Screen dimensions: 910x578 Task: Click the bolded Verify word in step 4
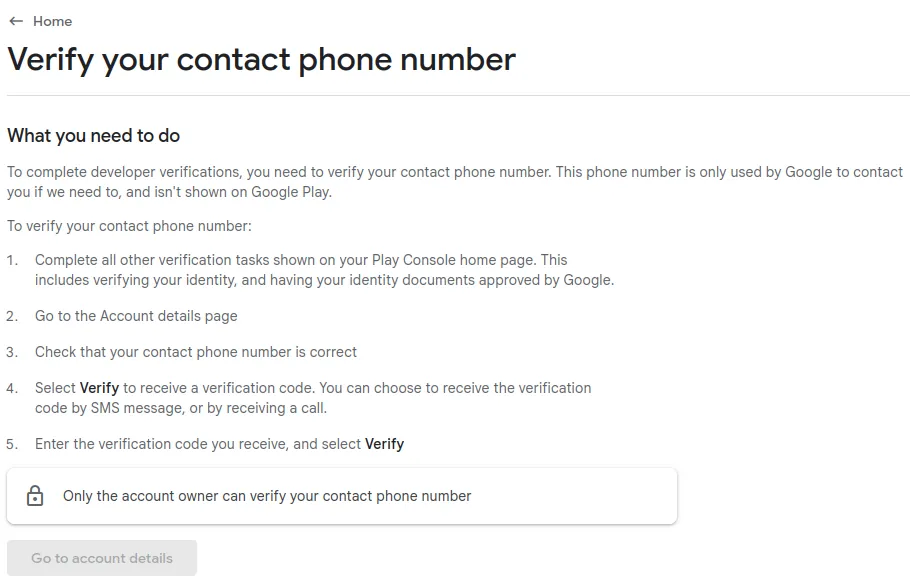[99, 388]
